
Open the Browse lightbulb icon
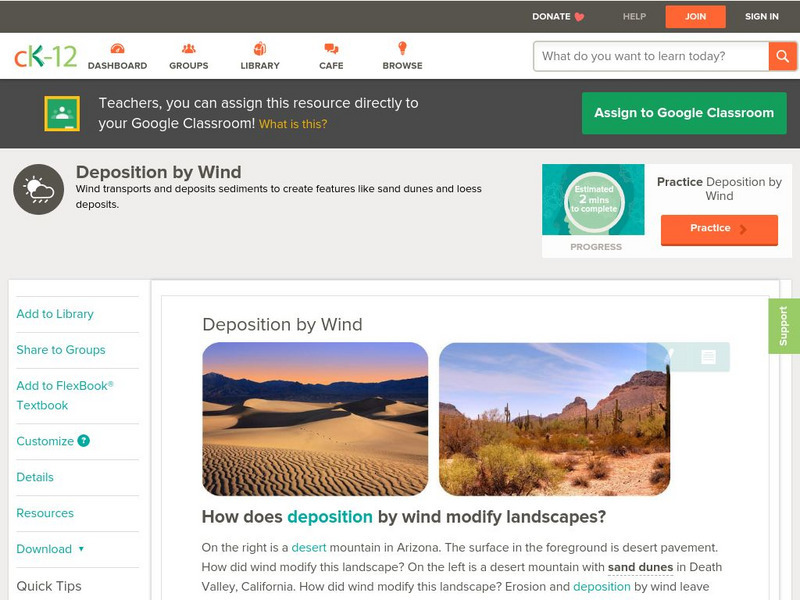click(x=402, y=48)
